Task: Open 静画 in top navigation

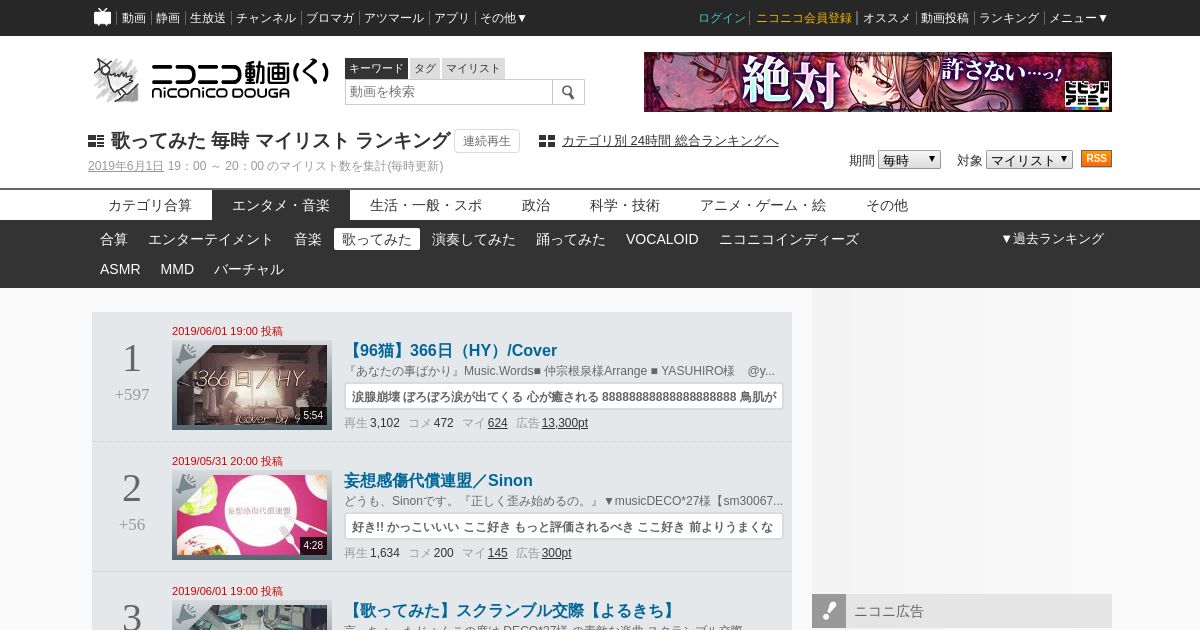Action: [x=168, y=18]
